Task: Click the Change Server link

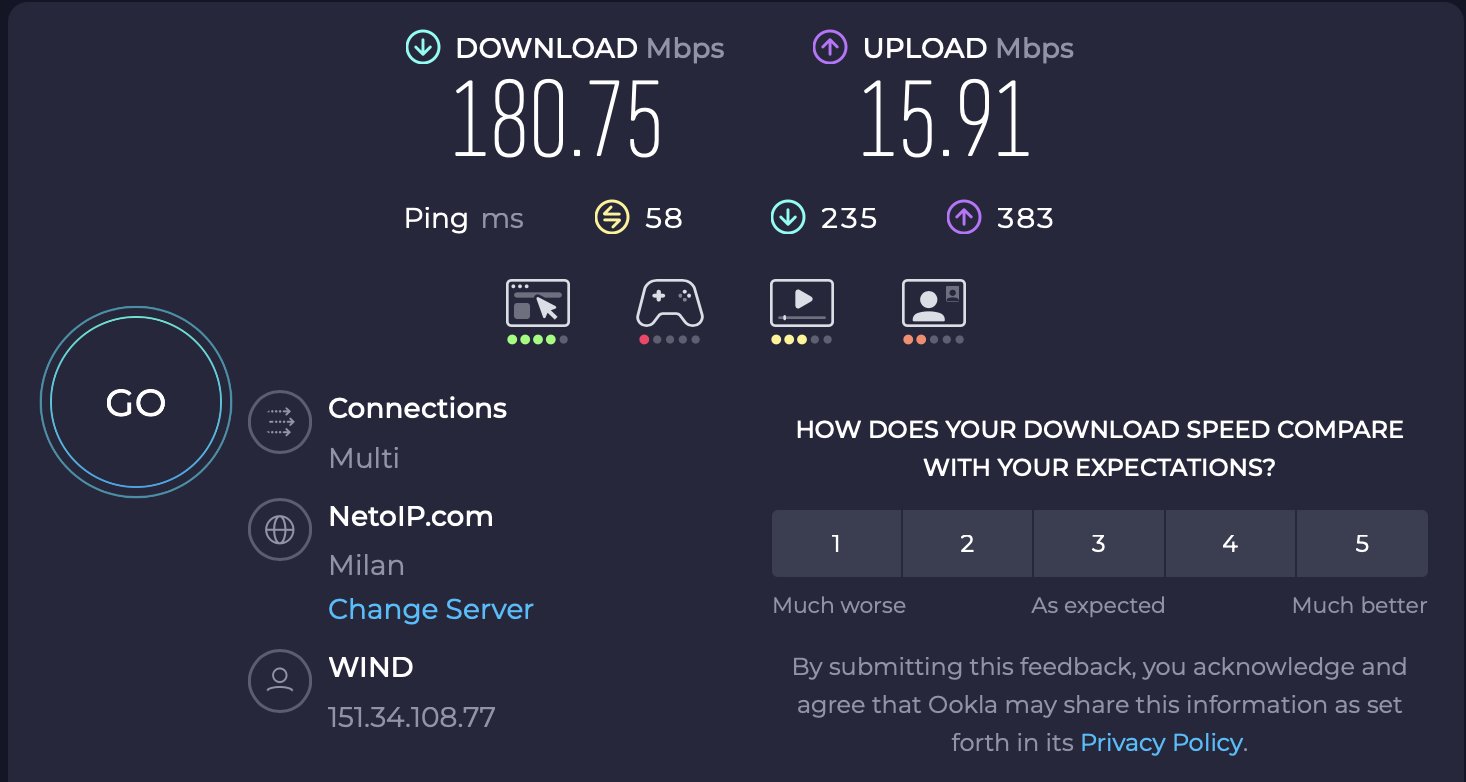Action: tap(431, 609)
